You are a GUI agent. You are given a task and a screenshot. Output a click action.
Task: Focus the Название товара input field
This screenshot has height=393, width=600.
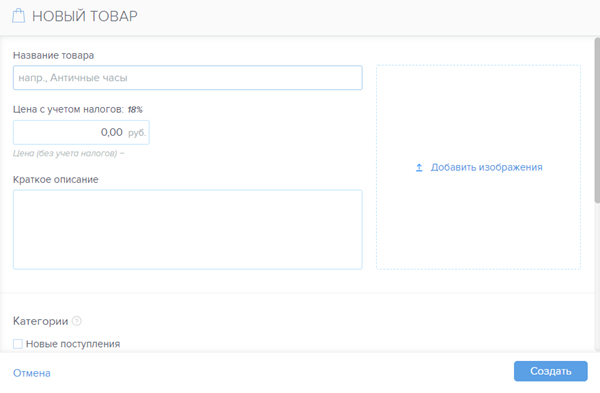point(188,78)
